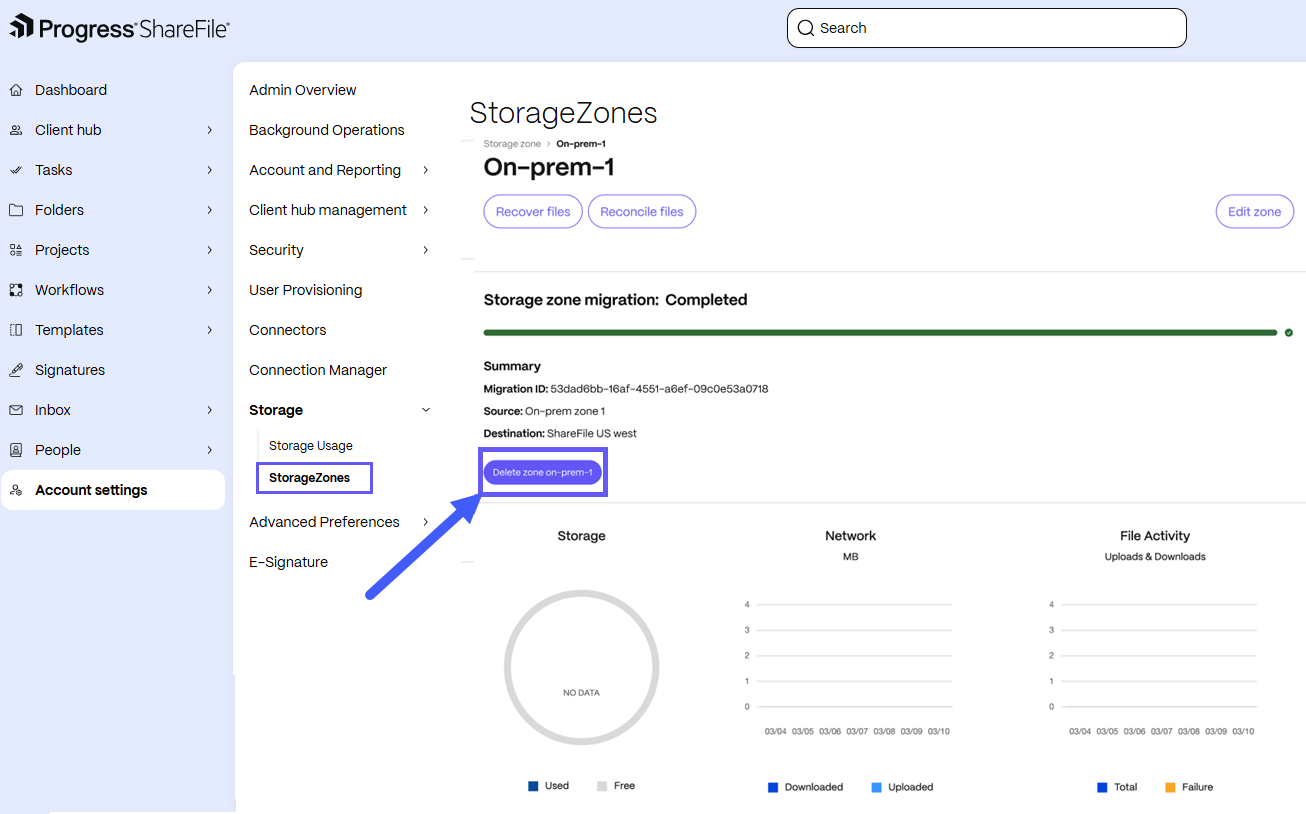This screenshot has width=1306, height=814.
Task: Click Destination: ShareFile US west text
Action: click(x=560, y=433)
